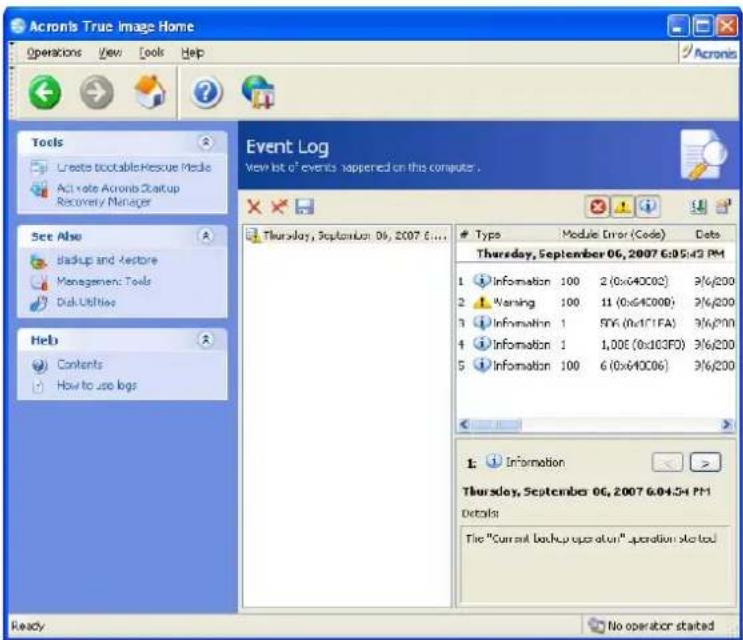Show previous event with < button
Image resolution: width=743 pixels, height=640 pixels.
pyautogui.click(x=668, y=462)
